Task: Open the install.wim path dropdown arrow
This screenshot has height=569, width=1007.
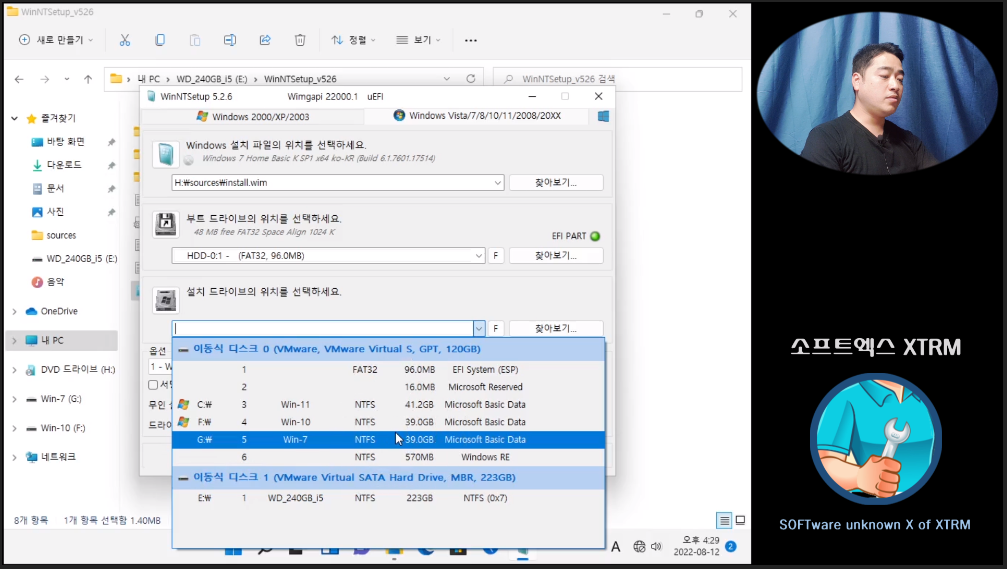Action: coord(498,182)
